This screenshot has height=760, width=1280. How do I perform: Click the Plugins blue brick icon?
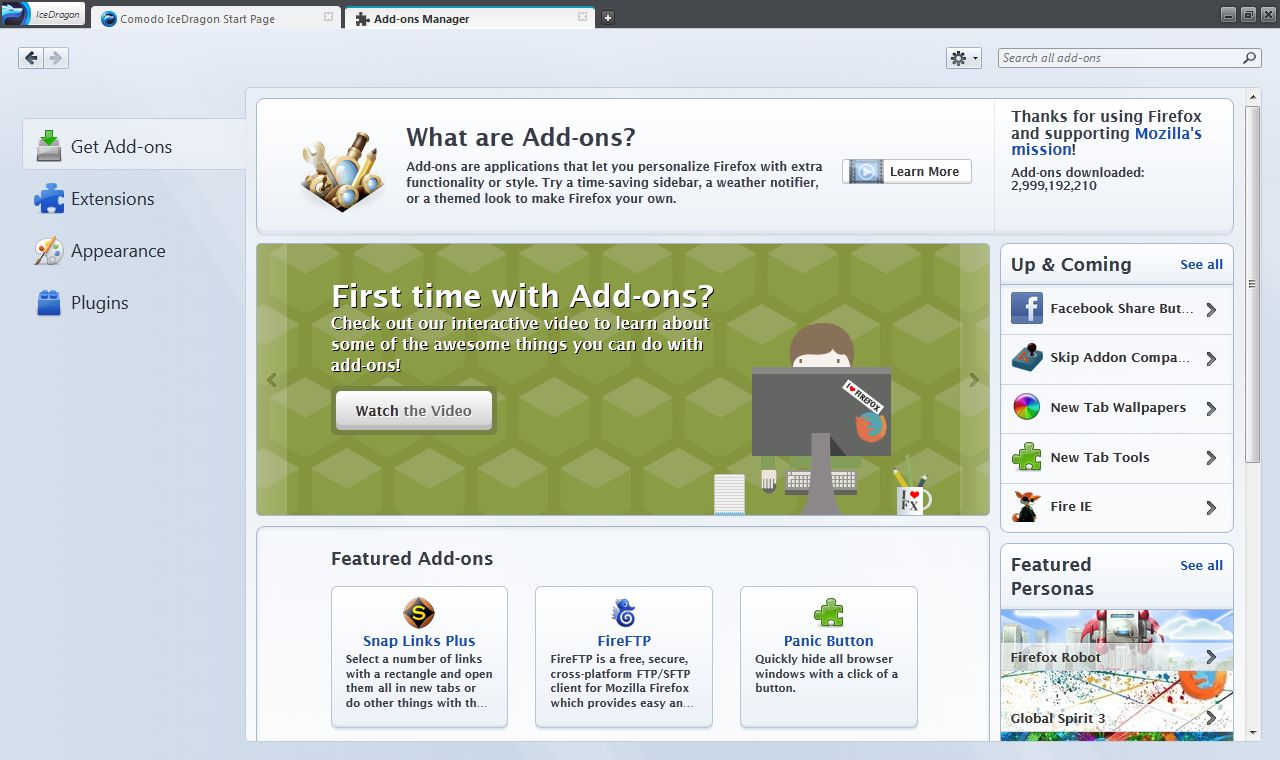48,303
